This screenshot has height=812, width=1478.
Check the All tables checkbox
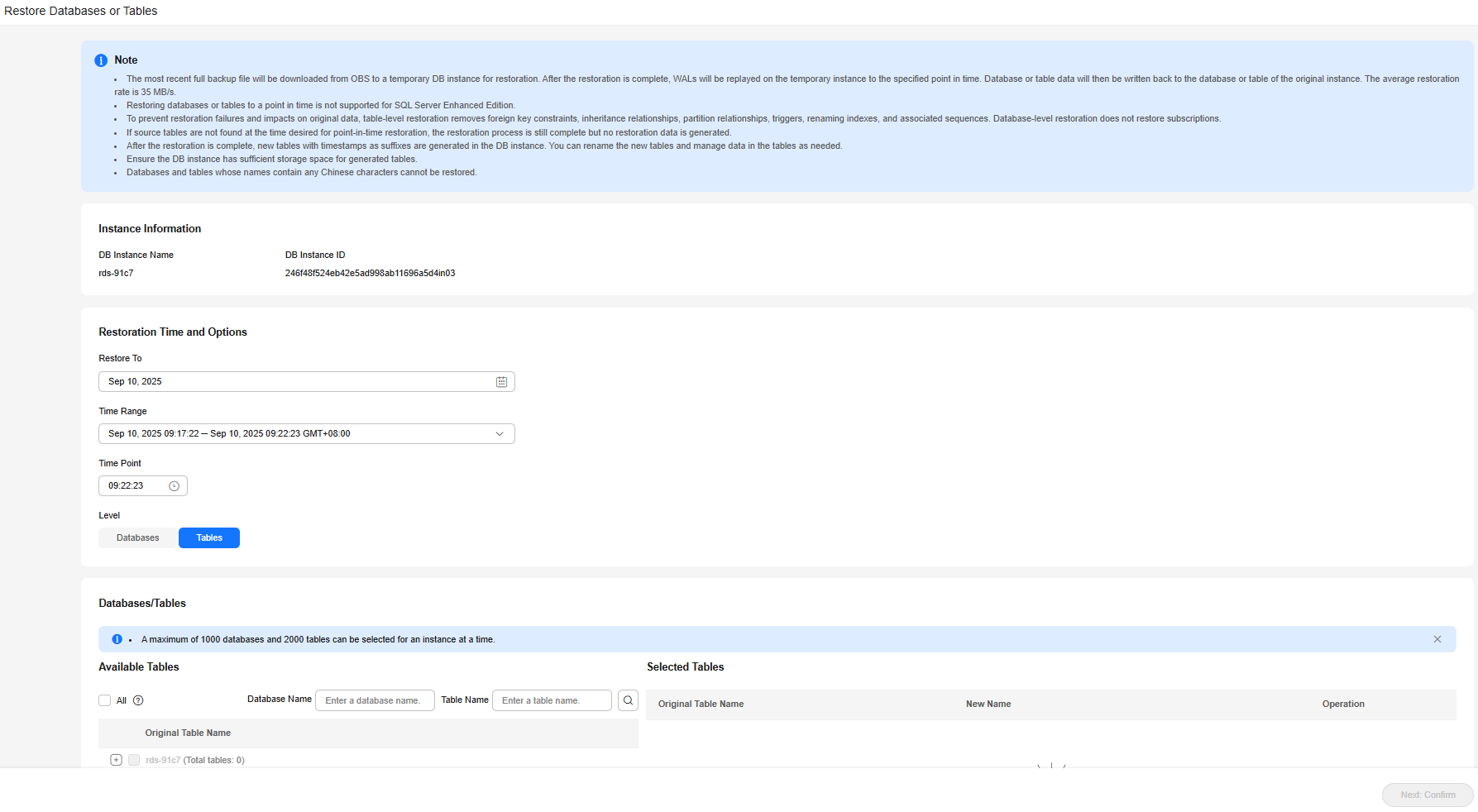104,700
